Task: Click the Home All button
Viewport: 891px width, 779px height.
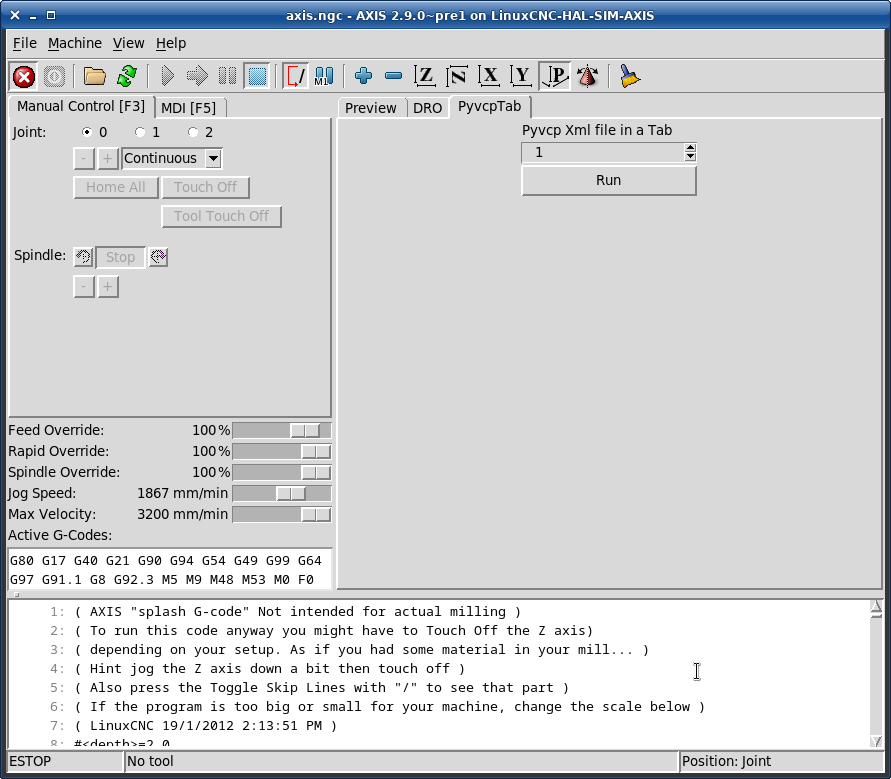Action: click(x=116, y=188)
